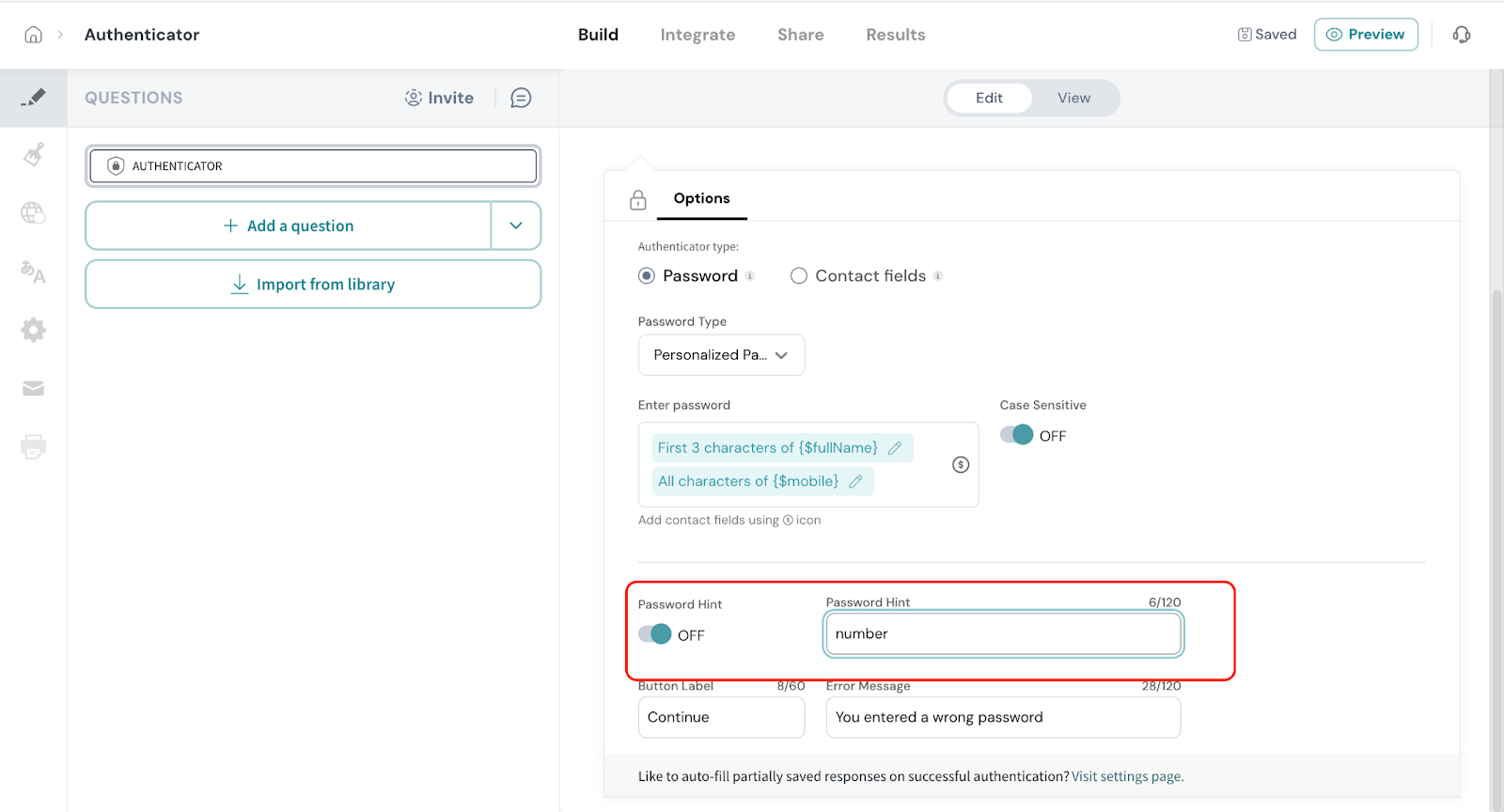Open the Visit settings page link
This screenshot has width=1504, height=812.
tap(1127, 776)
